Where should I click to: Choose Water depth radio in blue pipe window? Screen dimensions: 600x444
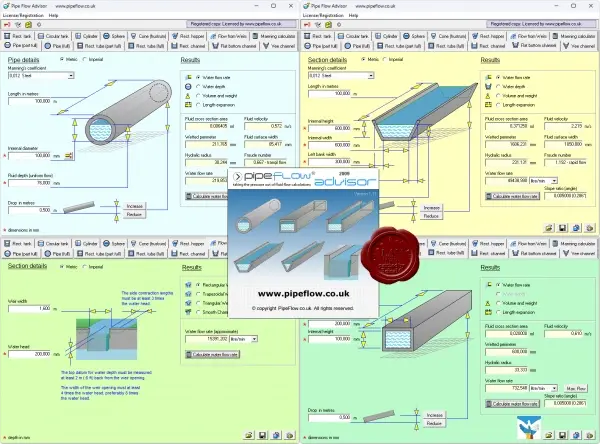pyautogui.click(x=198, y=87)
